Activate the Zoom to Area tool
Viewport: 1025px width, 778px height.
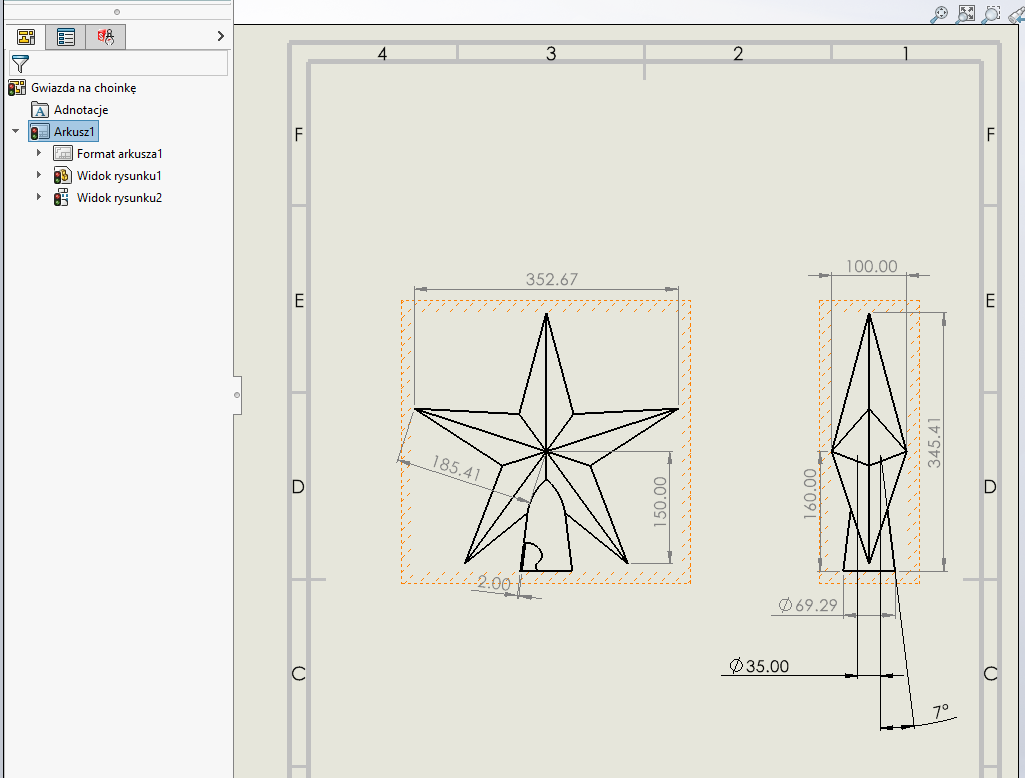click(991, 13)
